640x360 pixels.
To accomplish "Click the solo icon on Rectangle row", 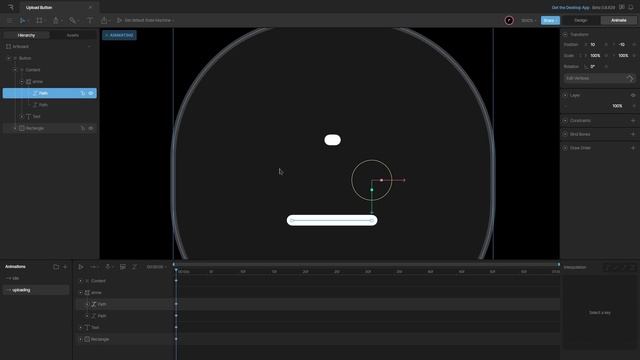I will pos(83,128).
